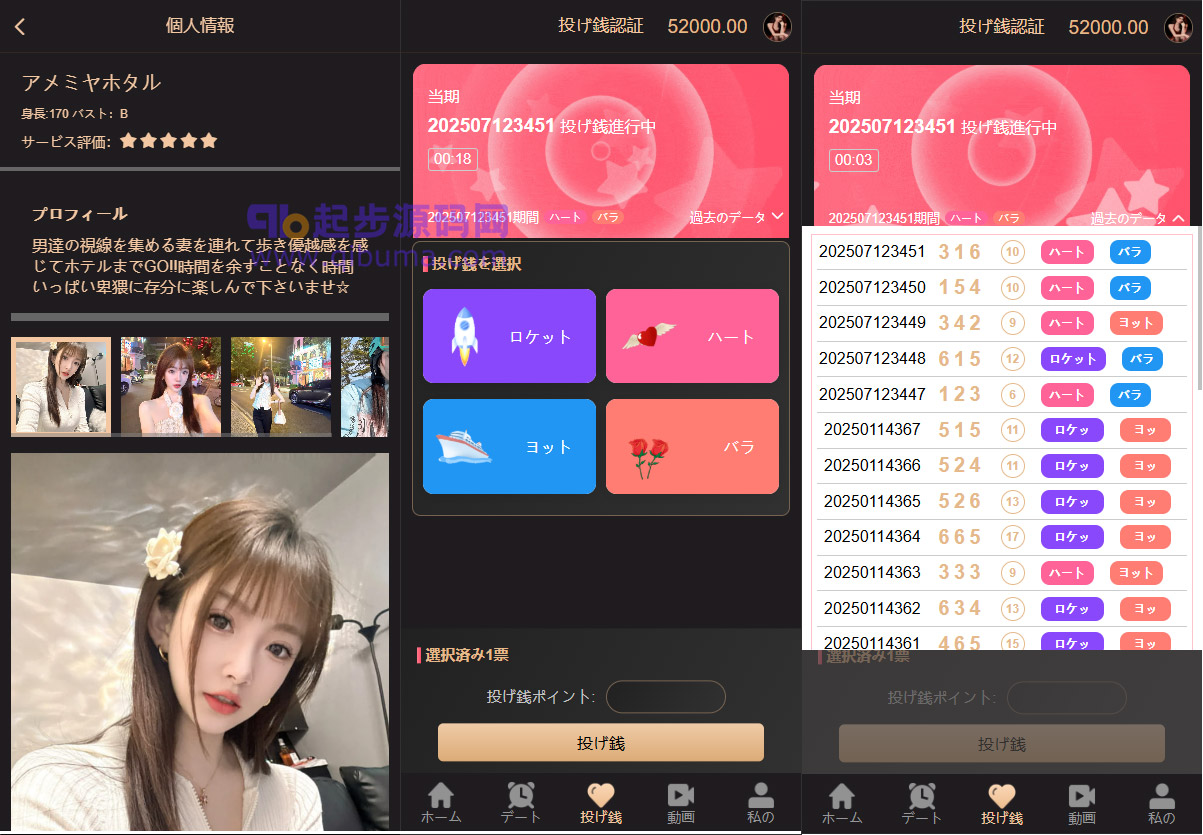
Task: Click history row 202507123448
Action: coord(1002,359)
